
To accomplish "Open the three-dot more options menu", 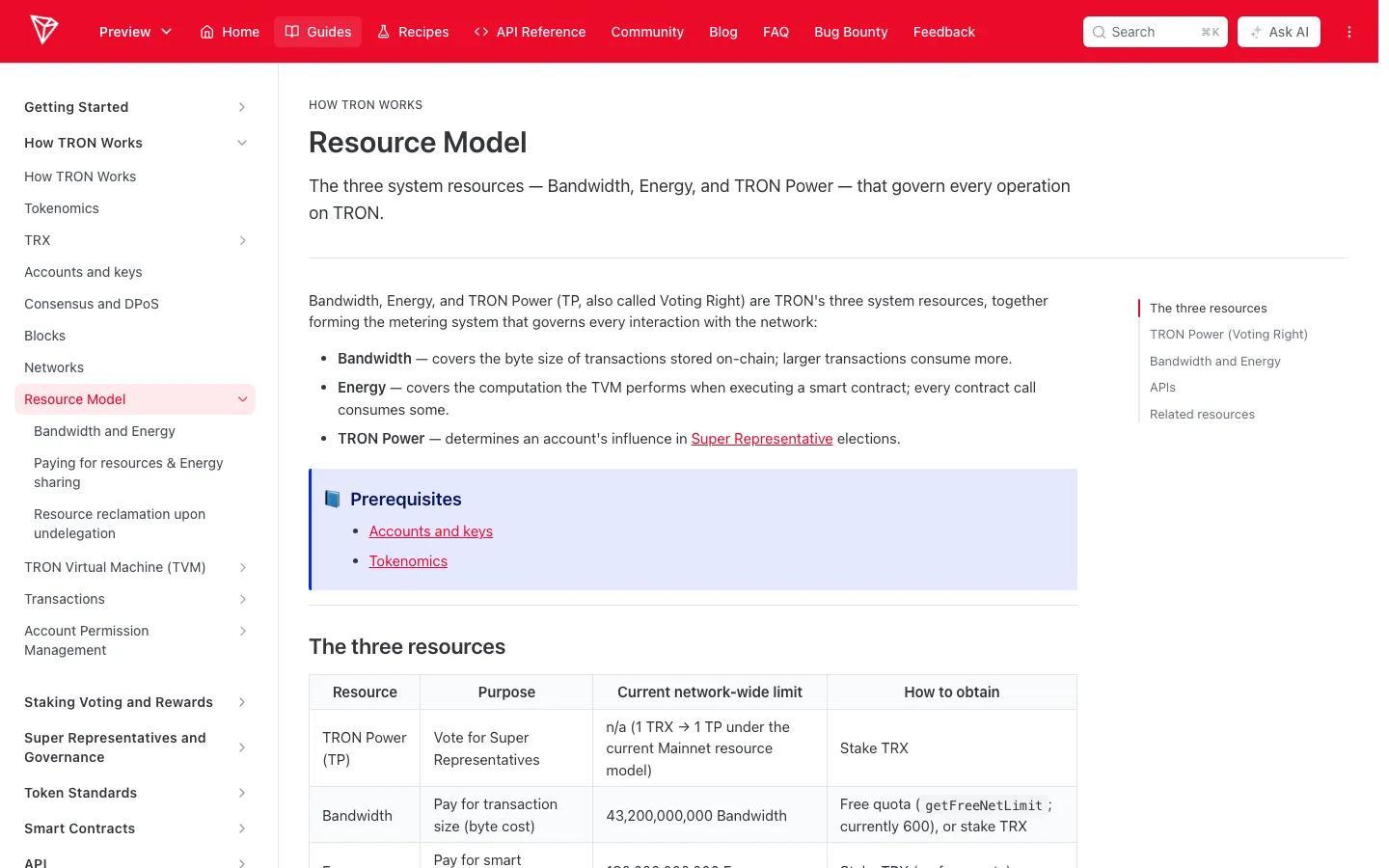I will 1349,32.
